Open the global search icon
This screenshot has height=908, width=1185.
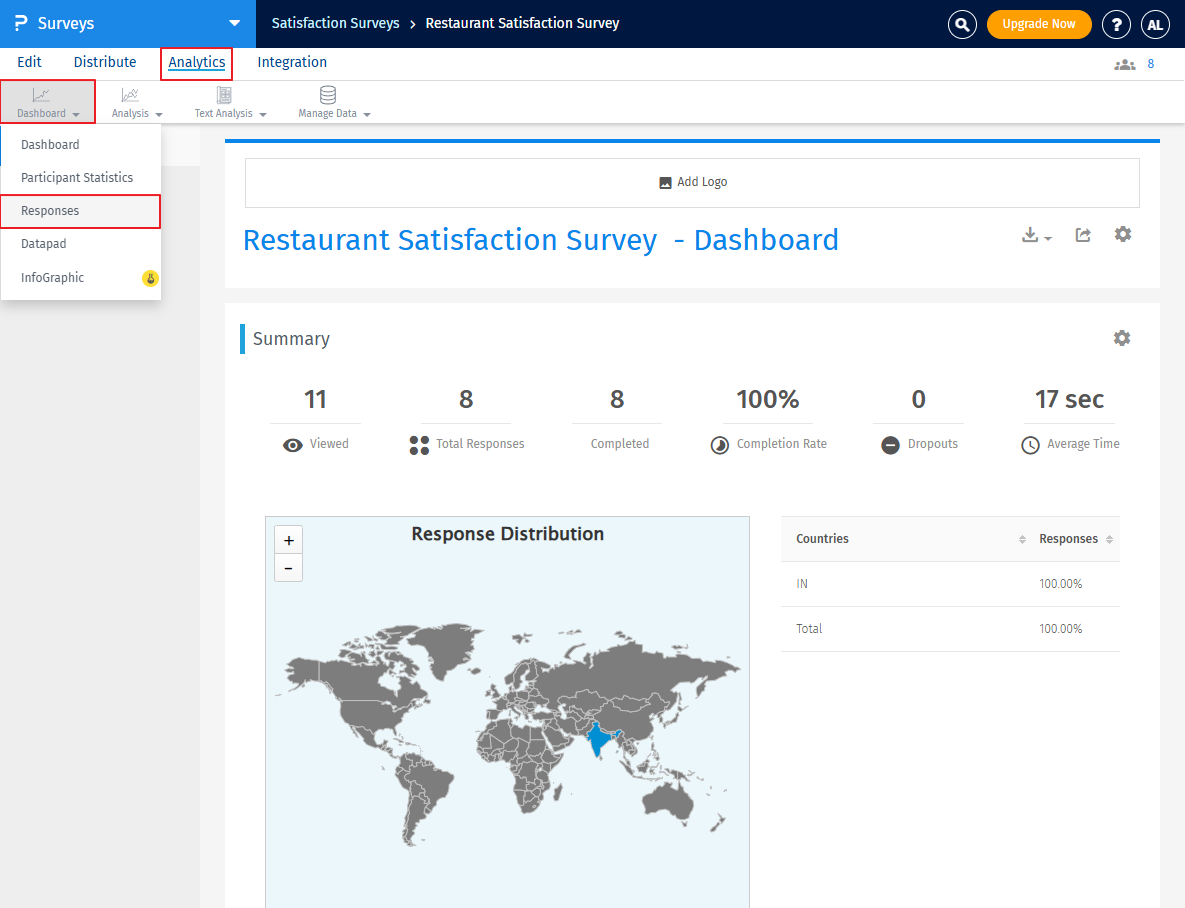coord(961,23)
